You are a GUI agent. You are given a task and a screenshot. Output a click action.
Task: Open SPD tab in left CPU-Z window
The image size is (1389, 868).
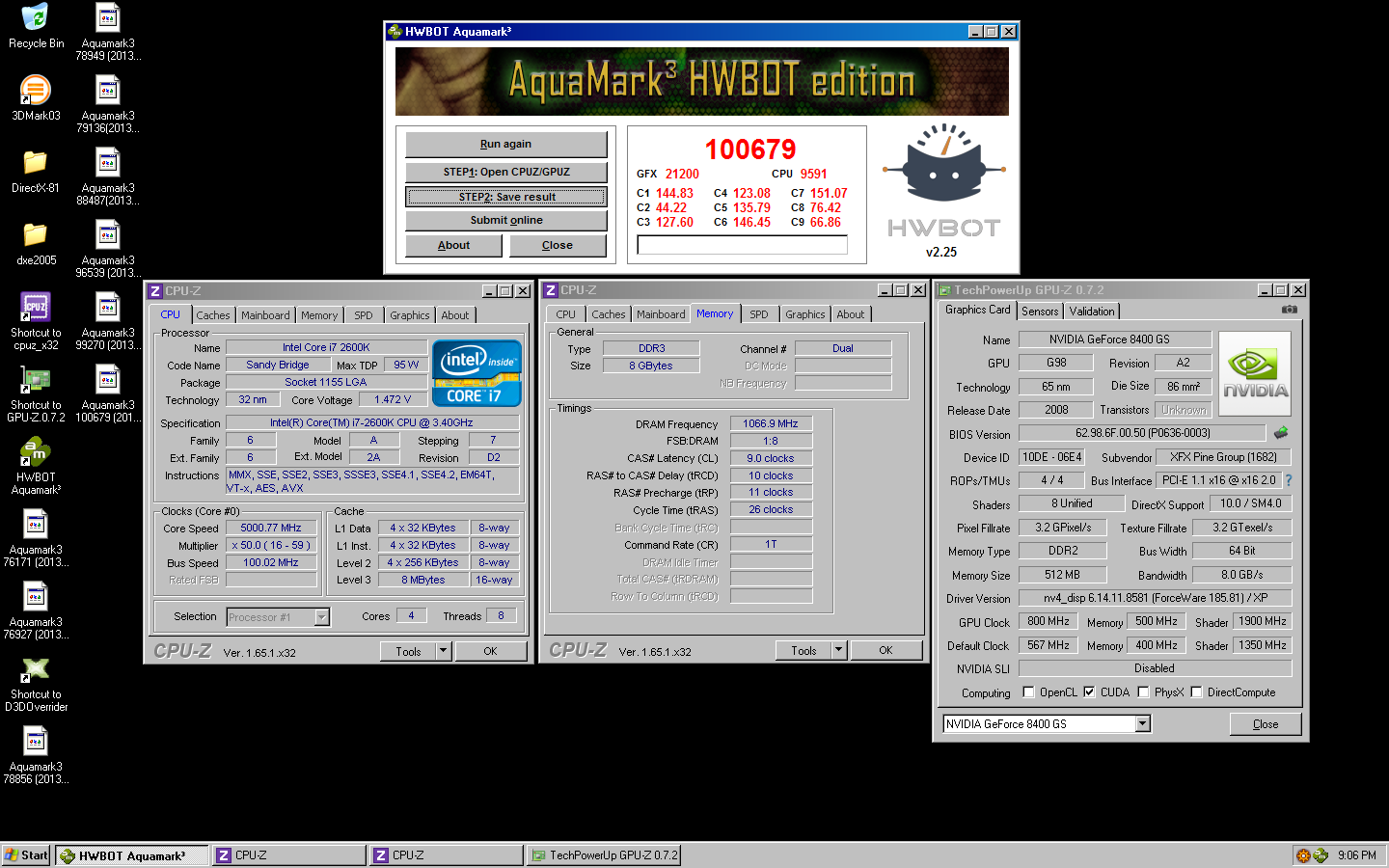pos(363,315)
